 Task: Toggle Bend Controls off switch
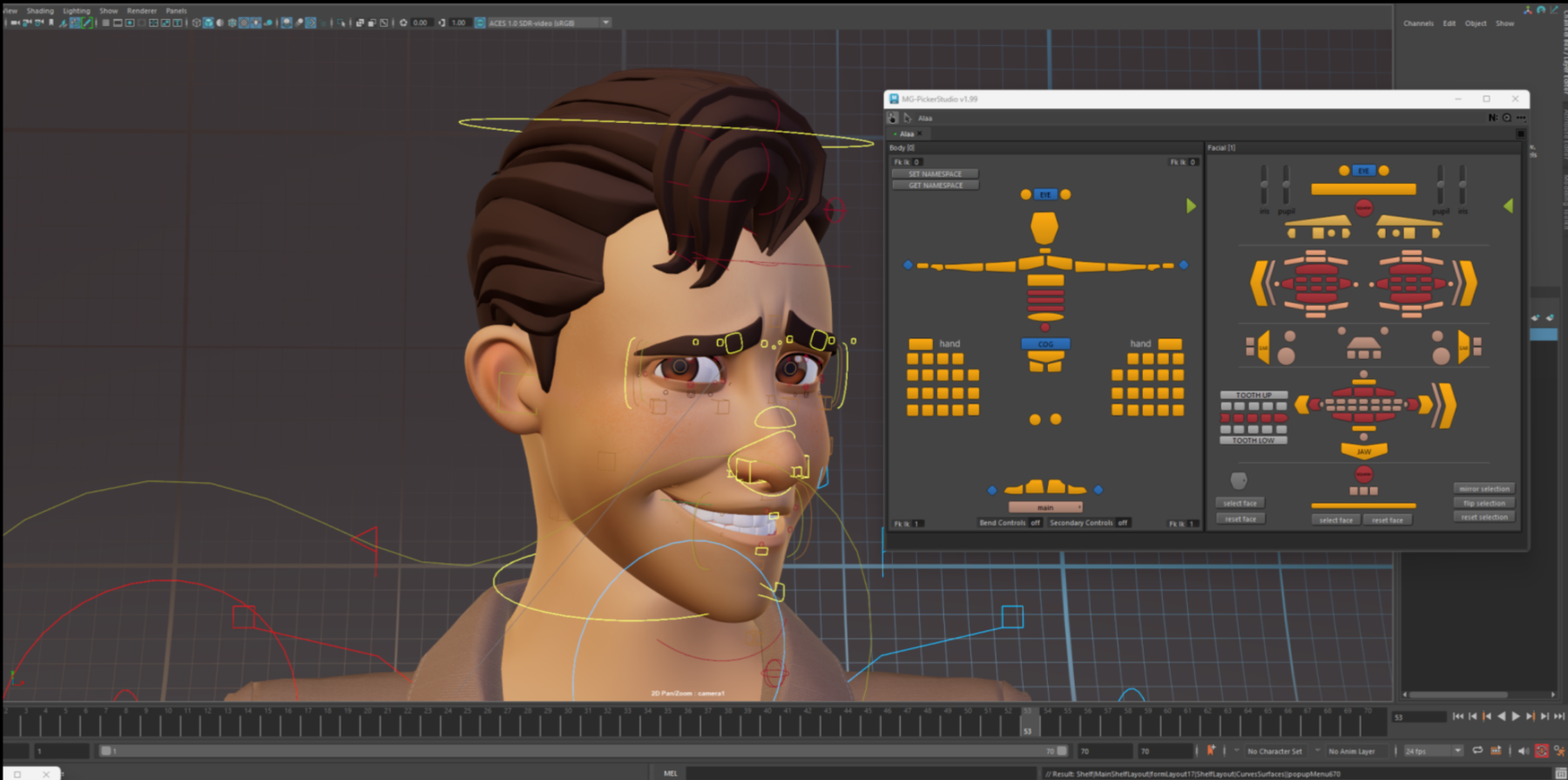[1035, 523]
